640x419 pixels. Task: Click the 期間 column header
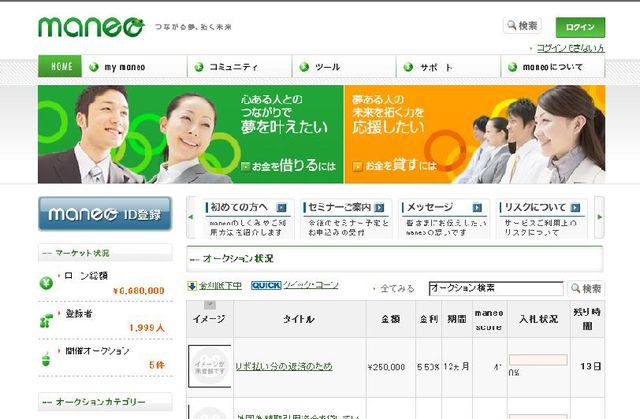457,319
